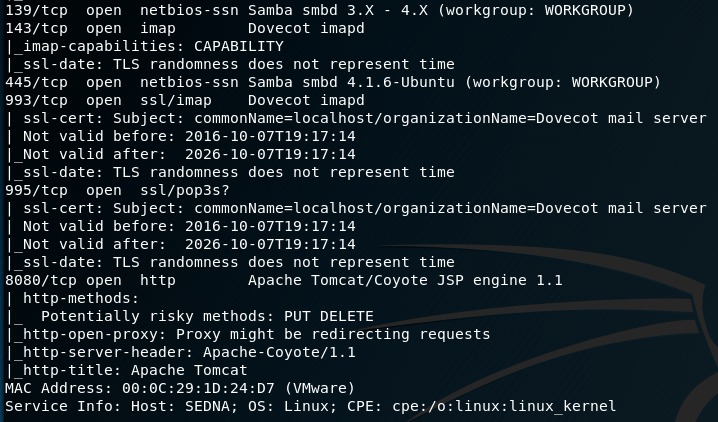Image resolution: width=718 pixels, height=422 pixels.
Task: Click the 995/tcp ssl/pop3s? line
Action: click(x=117, y=190)
